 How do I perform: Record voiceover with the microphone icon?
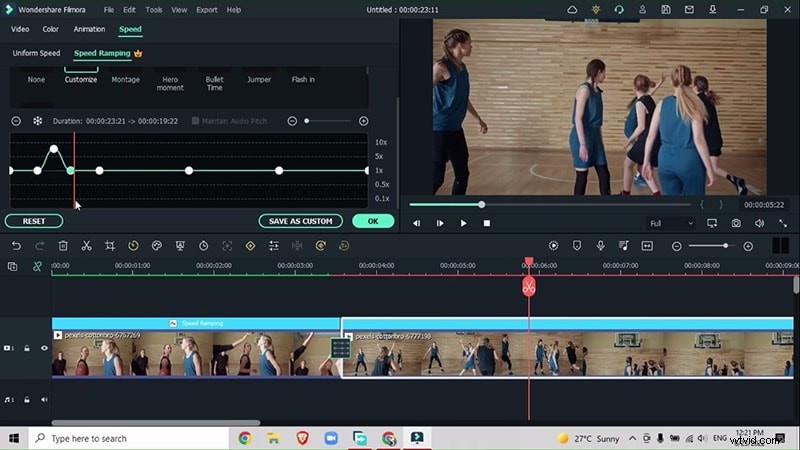pos(601,246)
